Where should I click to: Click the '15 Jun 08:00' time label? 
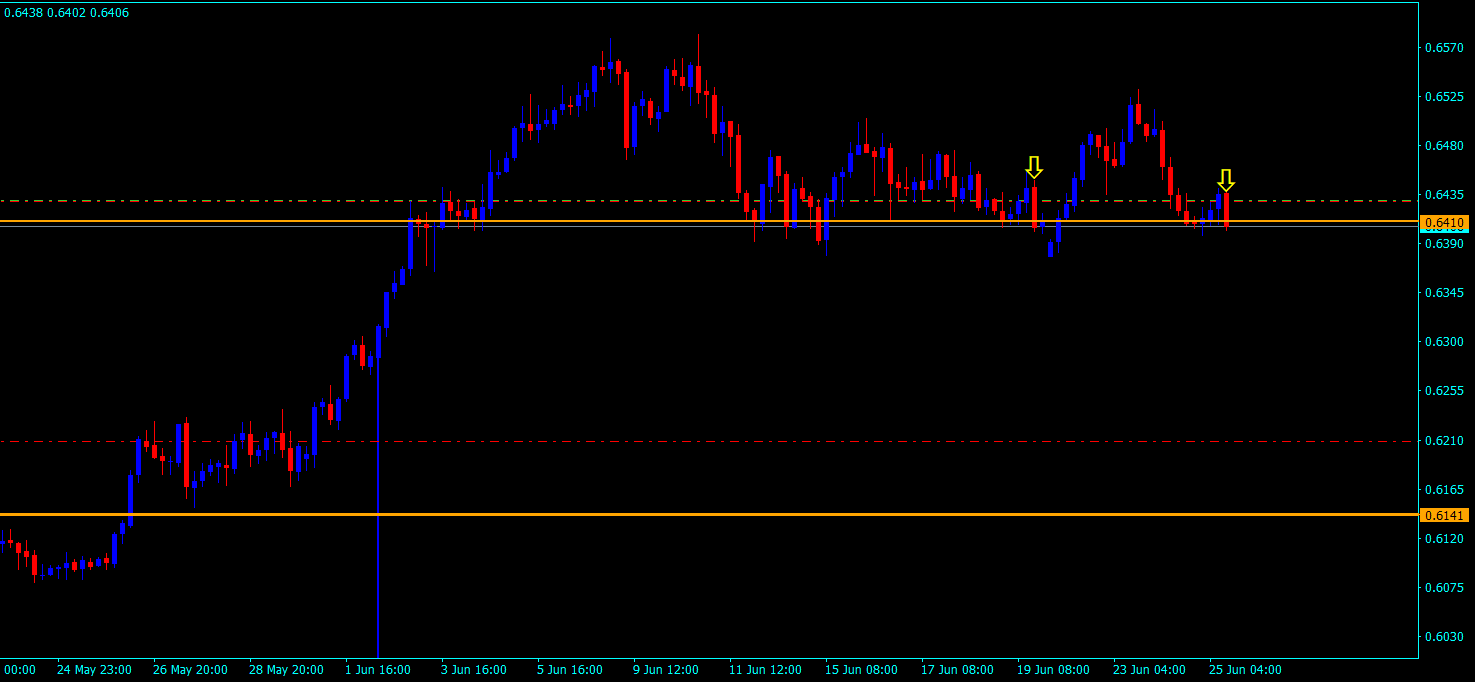[862, 669]
